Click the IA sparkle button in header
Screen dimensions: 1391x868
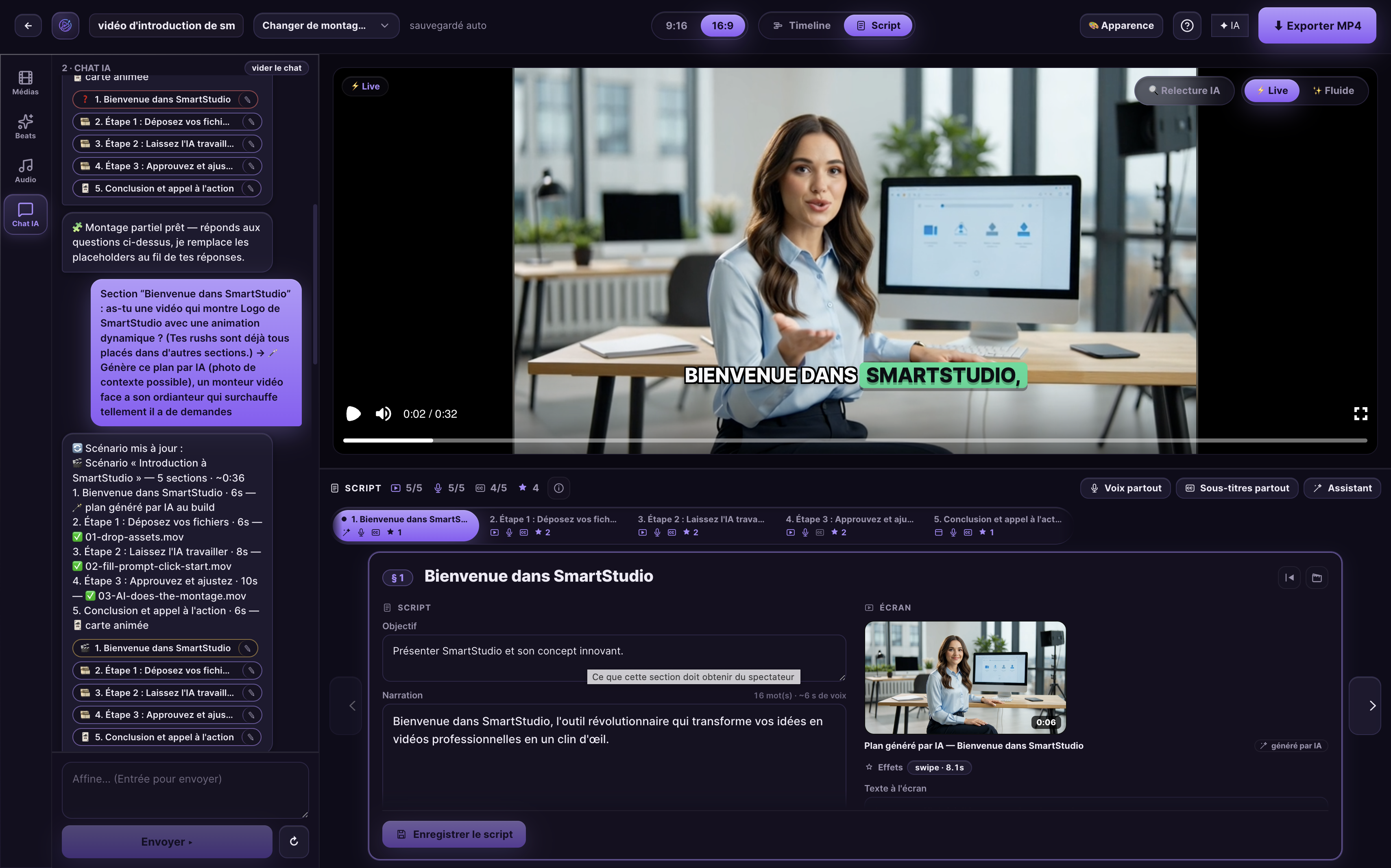tap(1229, 25)
